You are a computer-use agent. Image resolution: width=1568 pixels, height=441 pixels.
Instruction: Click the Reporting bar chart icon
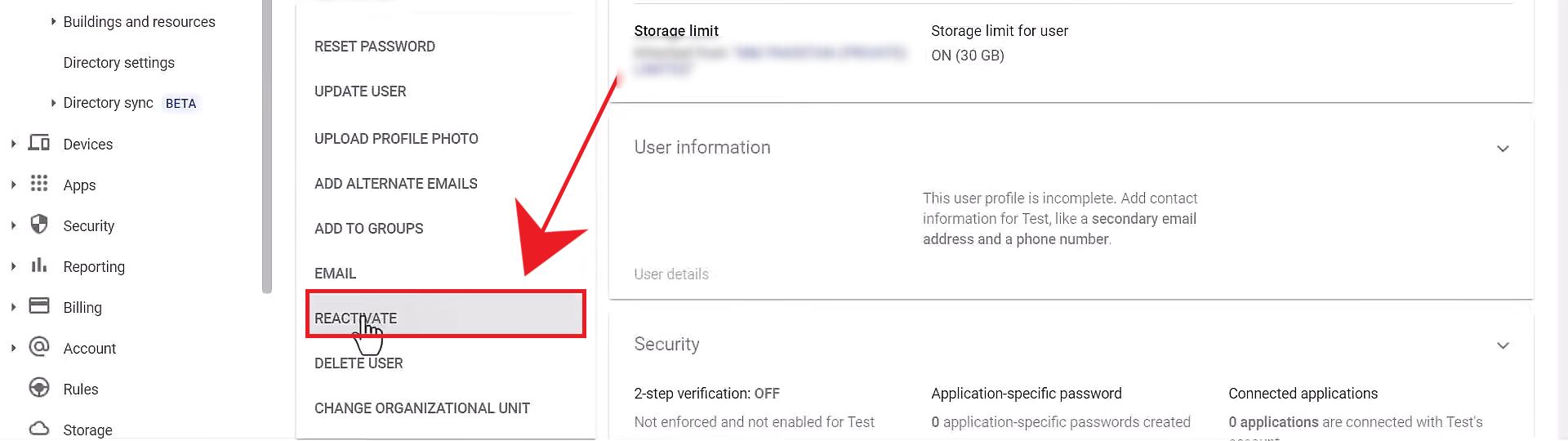click(39, 265)
